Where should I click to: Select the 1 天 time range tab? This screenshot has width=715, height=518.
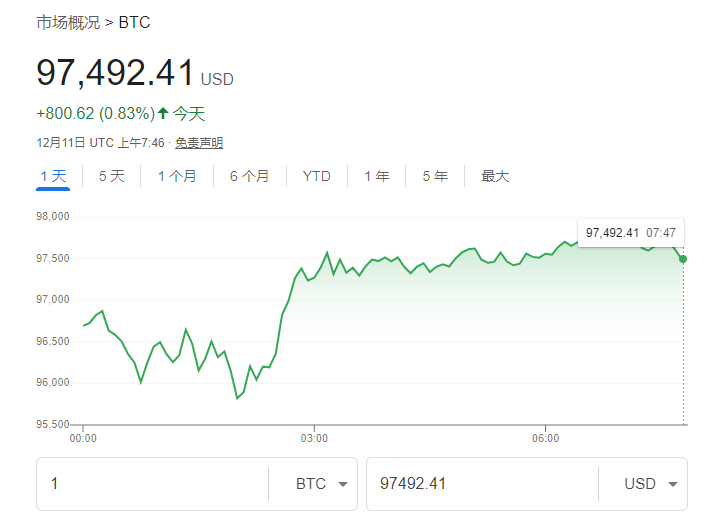[x=53, y=176]
